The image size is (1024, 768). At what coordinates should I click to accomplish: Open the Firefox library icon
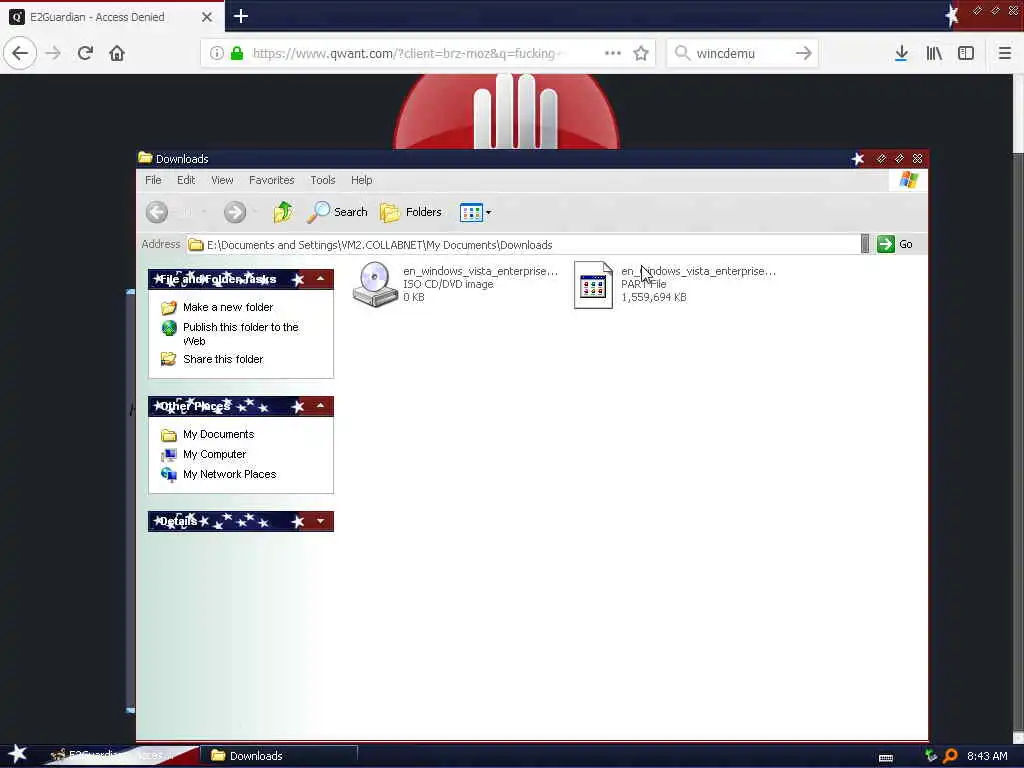coord(934,53)
